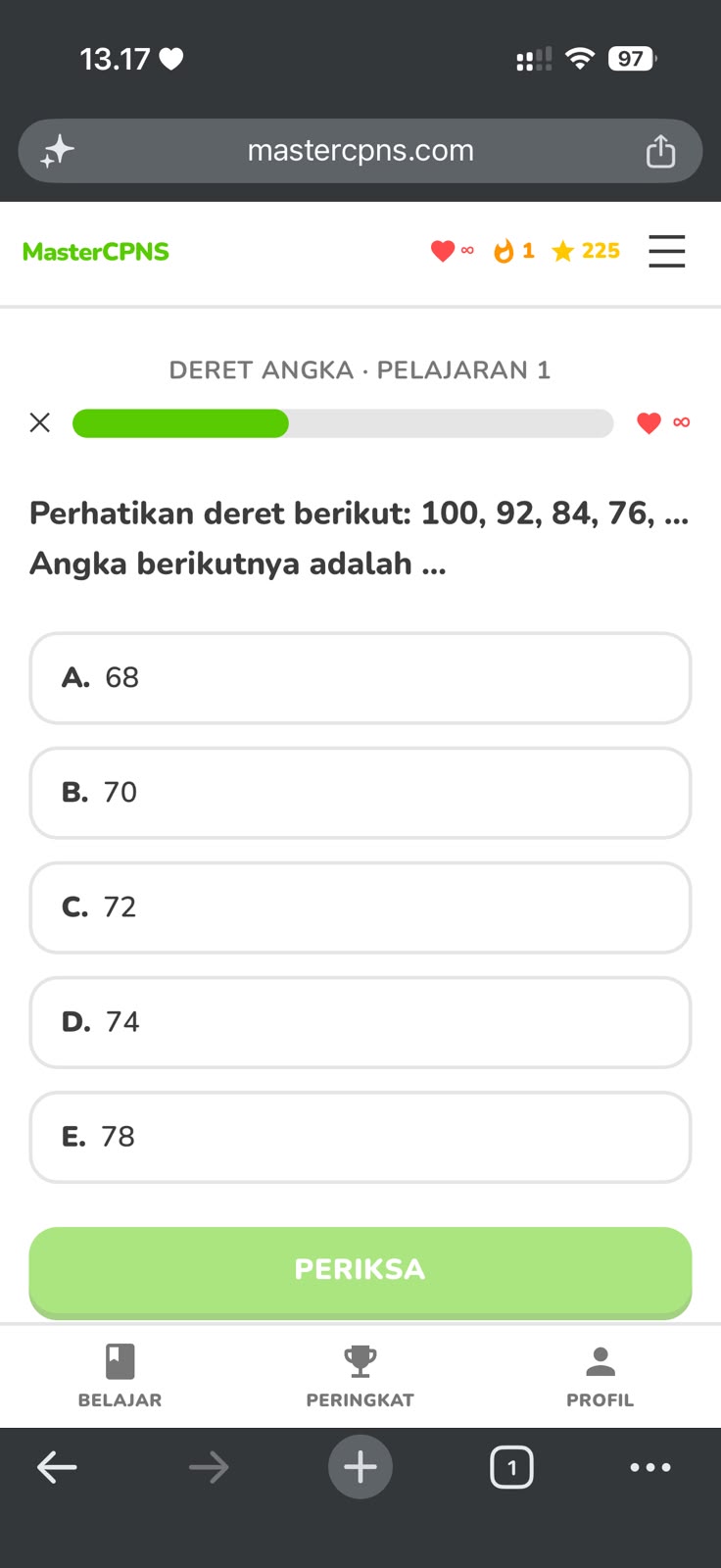Click the MasterCPNS logo link
Image resolution: width=721 pixels, height=1568 pixels.
click(96, 252)
